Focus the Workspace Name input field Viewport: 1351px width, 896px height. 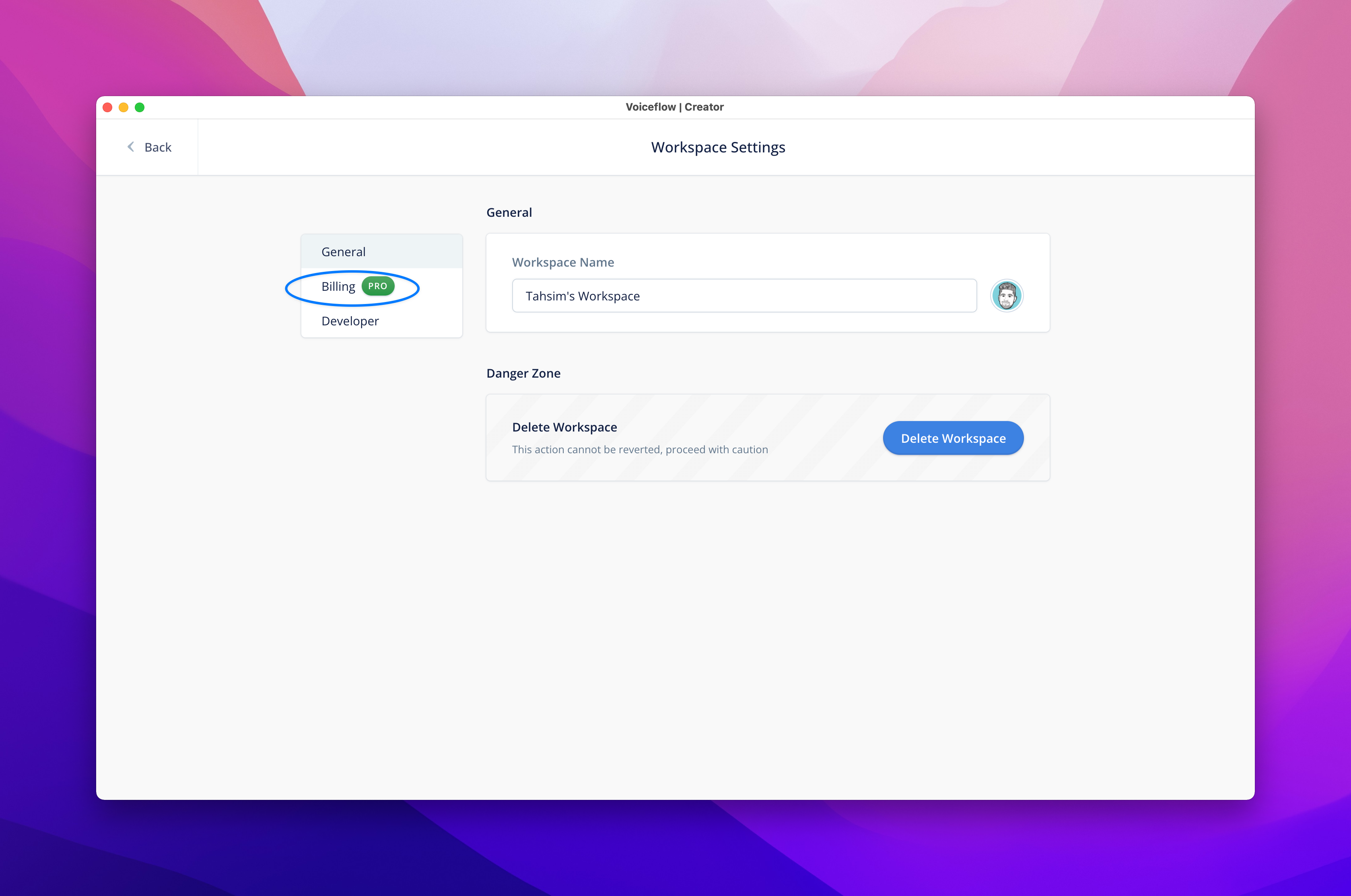pos(744,296)
